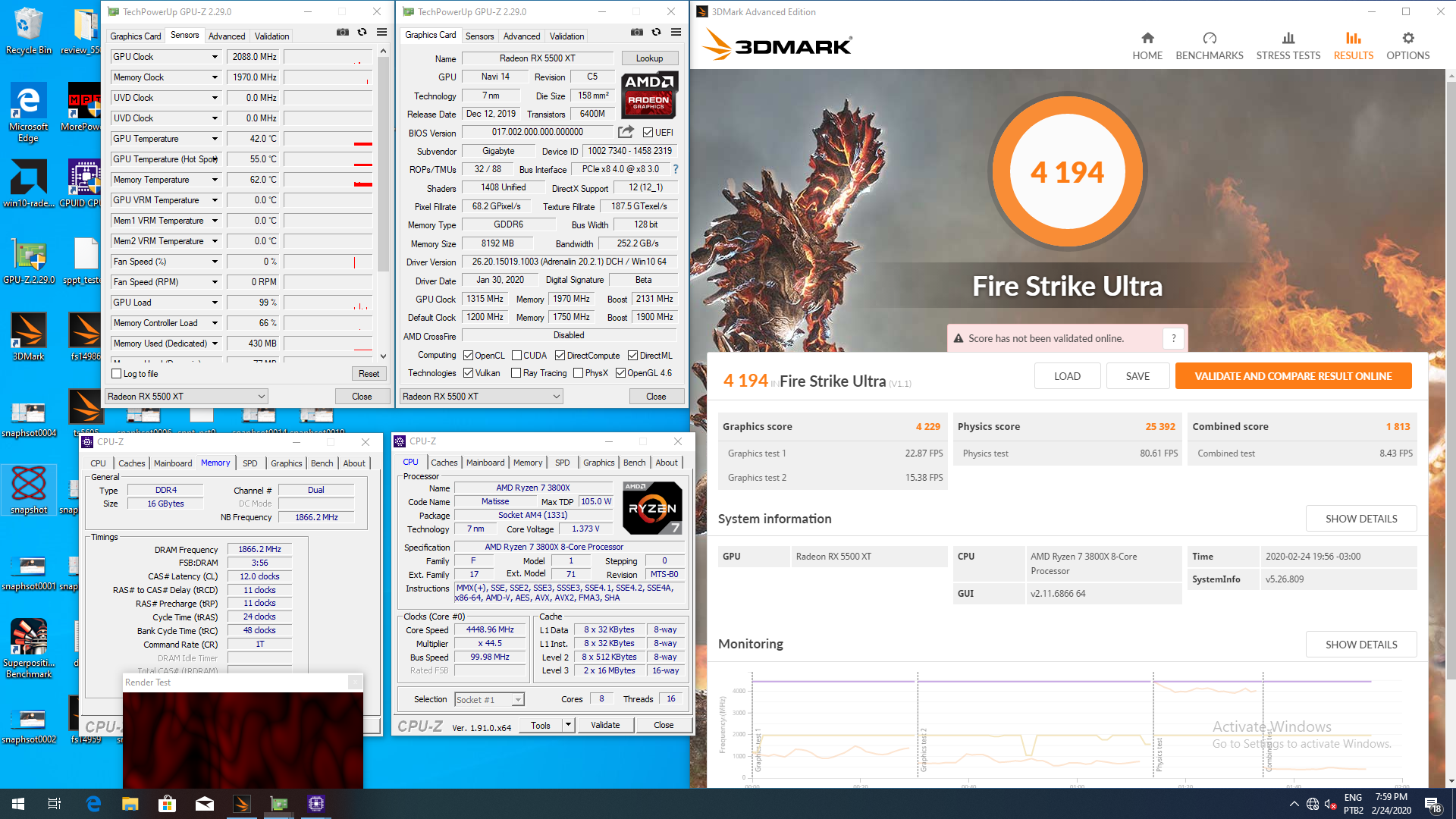Take screenshot in GPU-Z Sensors window
The width and height of the screenshot is (1456, 819).
click(x=343, y=33)
